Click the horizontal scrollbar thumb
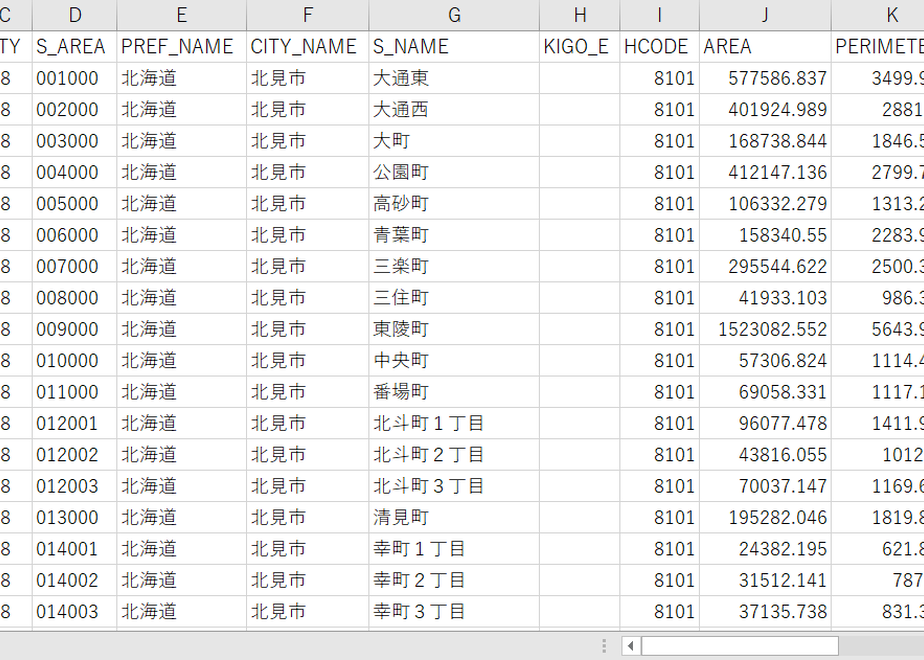This screenshot has height=660, width=924. 740,646
